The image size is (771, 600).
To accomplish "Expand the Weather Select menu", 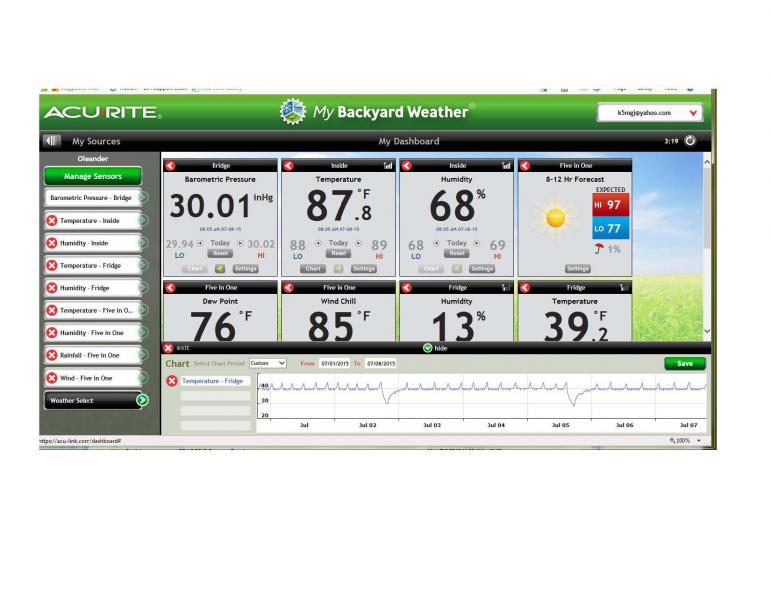I will [141, 400].
